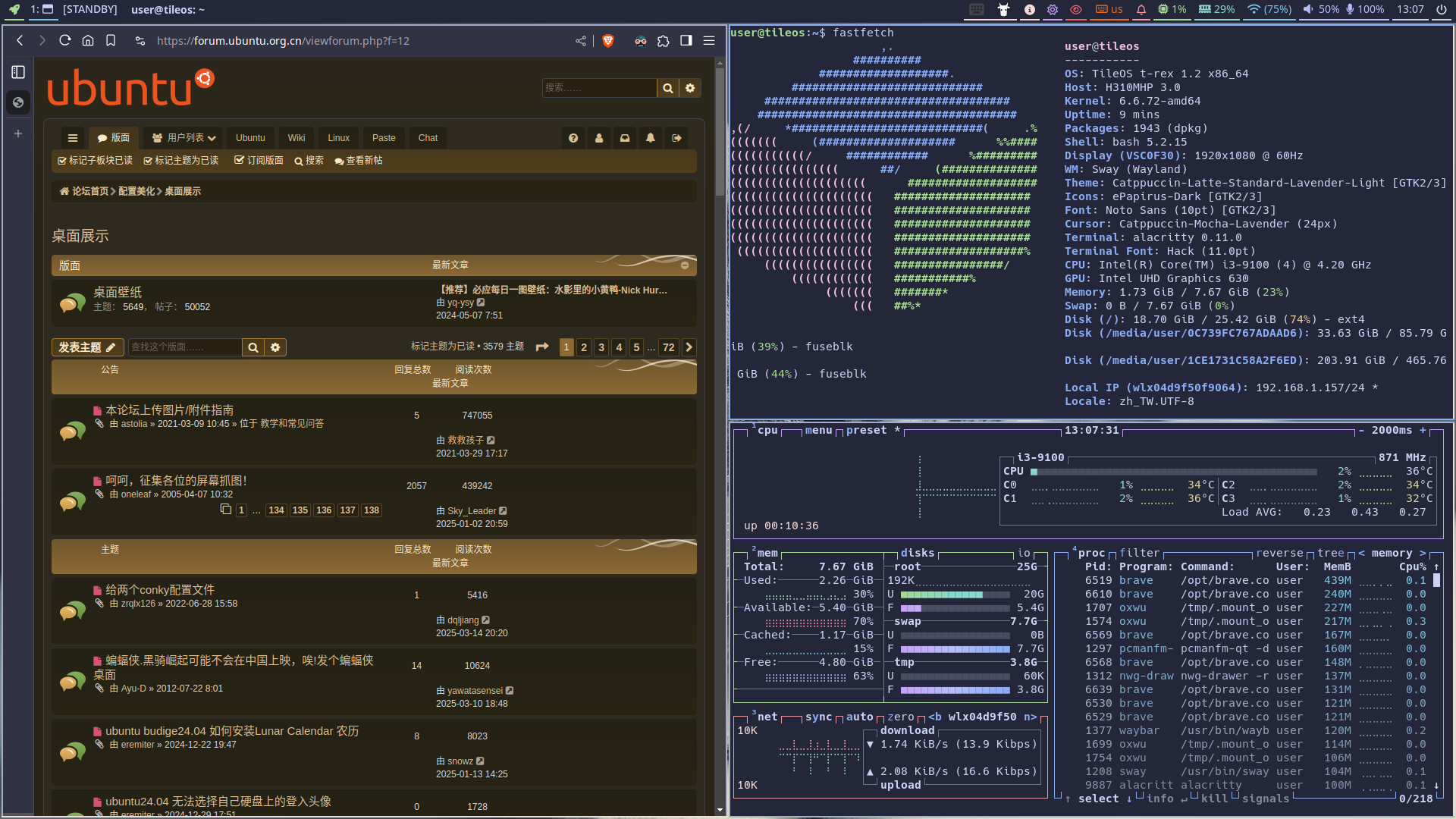Image resolution: width=1456 pixels, height=819 pixels.
Task: Click the notification bell in status bar
Action: pyautogui.click(x=1141, y=10)
